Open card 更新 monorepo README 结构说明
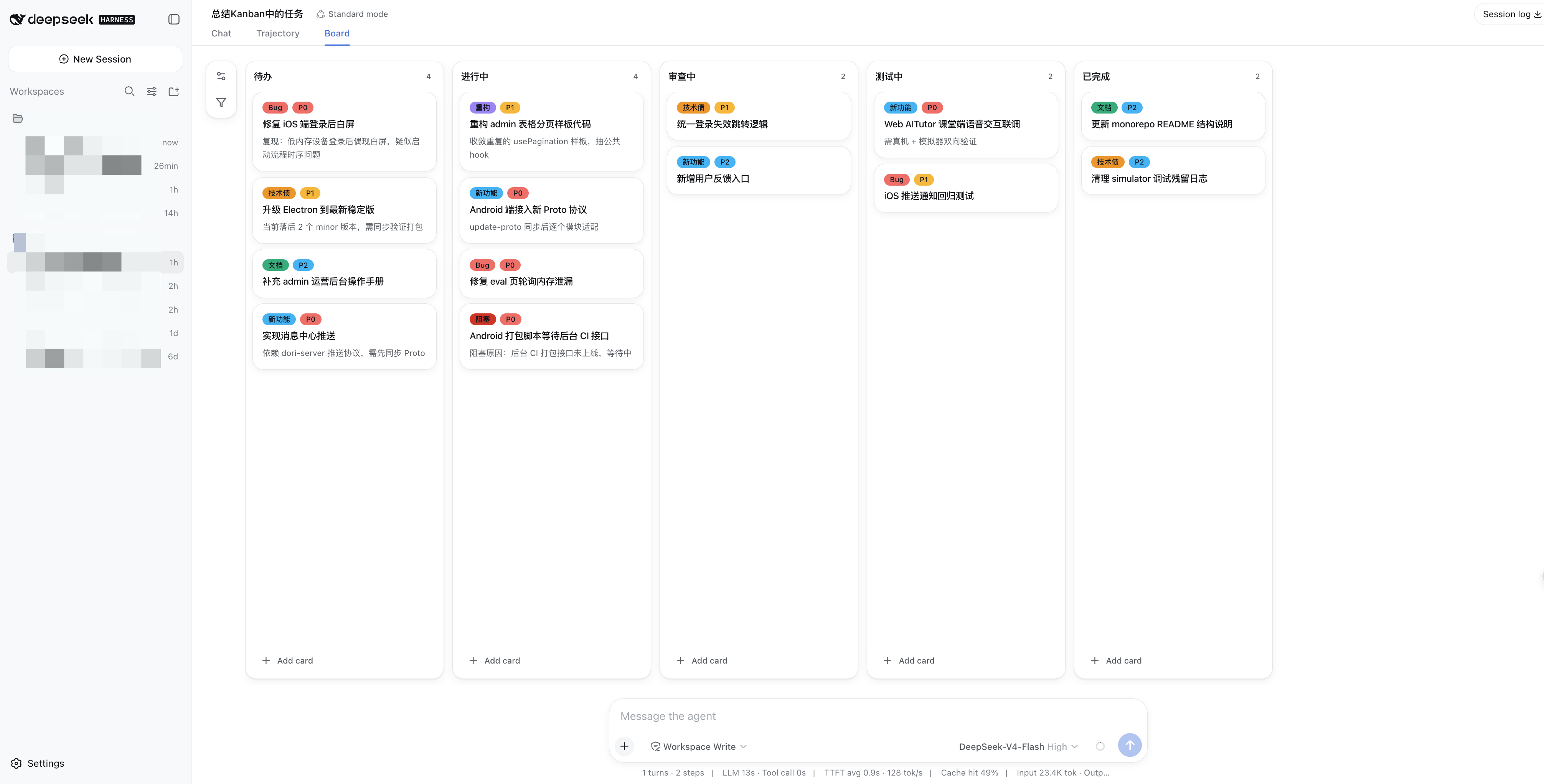This screenshot has height=784, width=1544. click(1173, 116)
